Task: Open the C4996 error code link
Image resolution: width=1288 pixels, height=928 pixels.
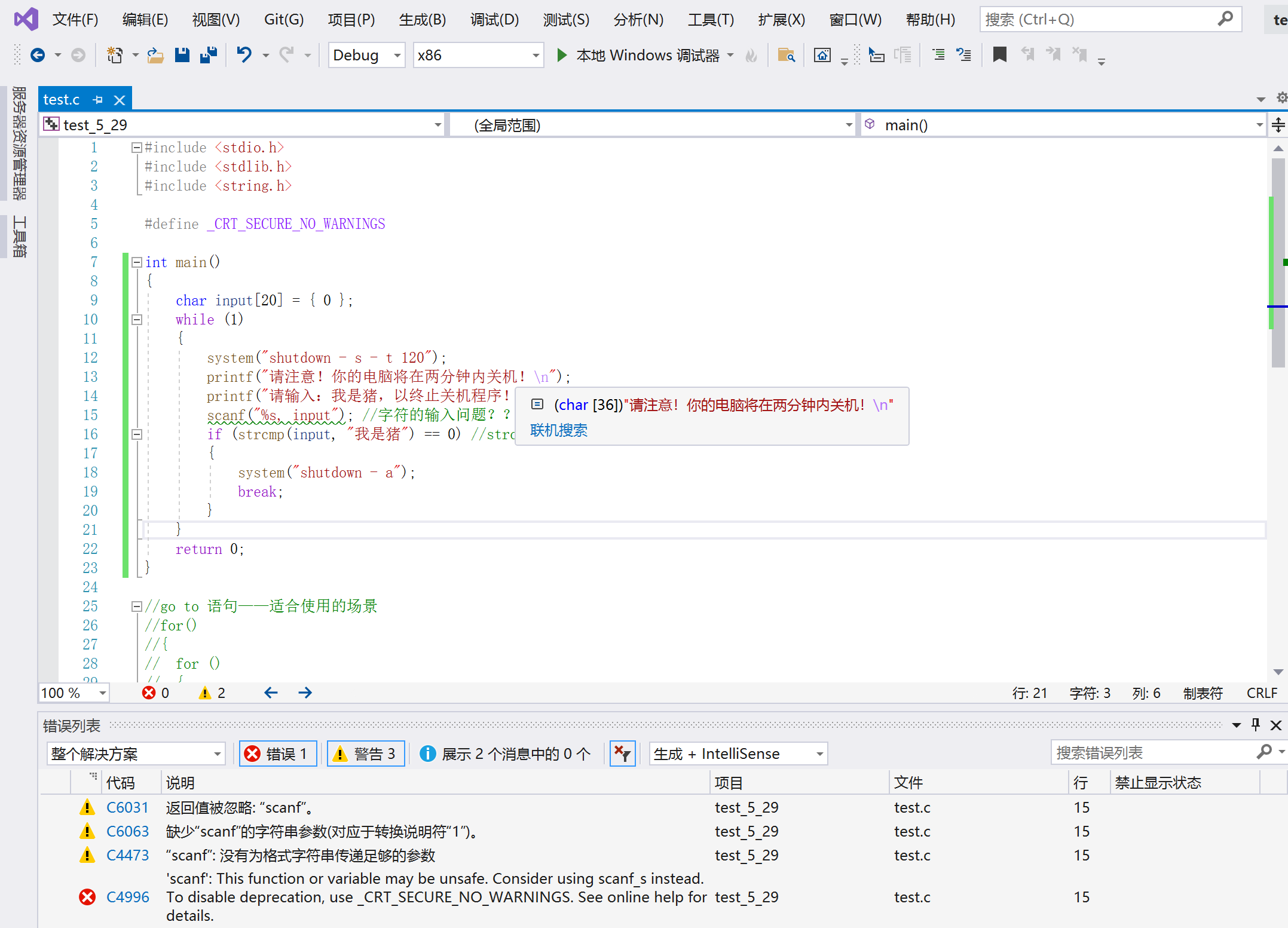Action: point(127,897)
